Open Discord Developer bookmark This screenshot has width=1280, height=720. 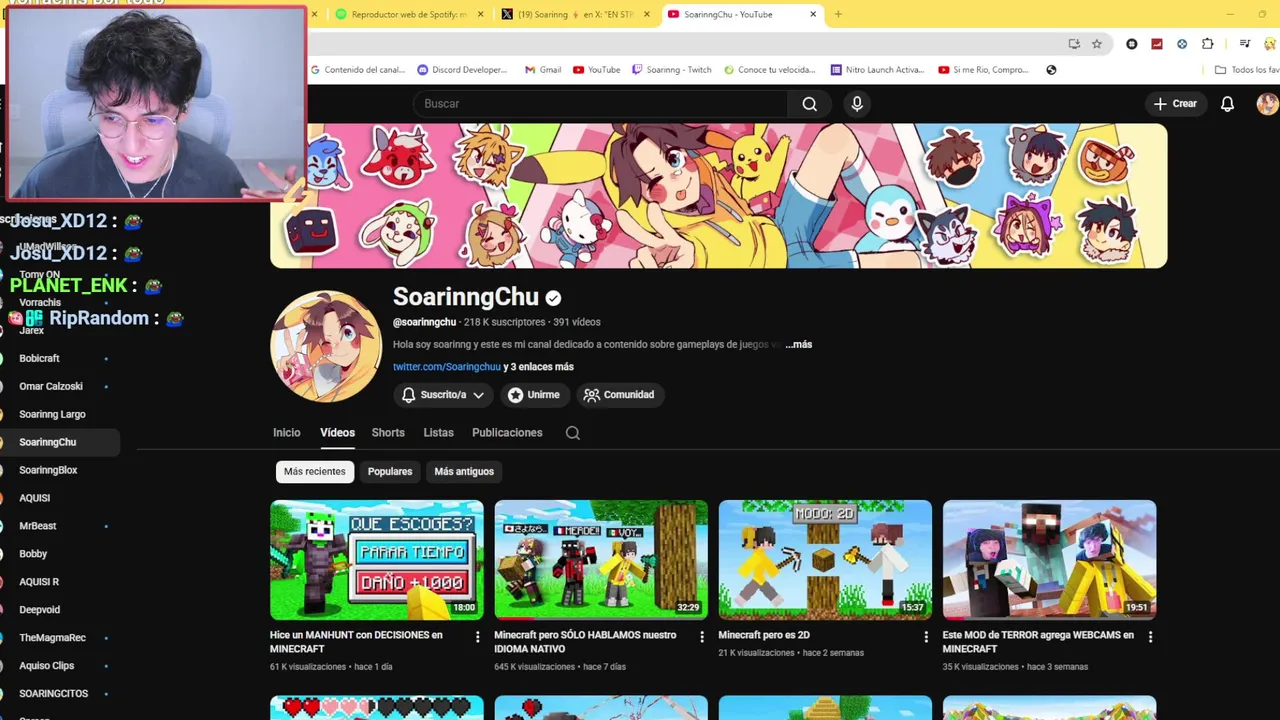pos(462,70)
